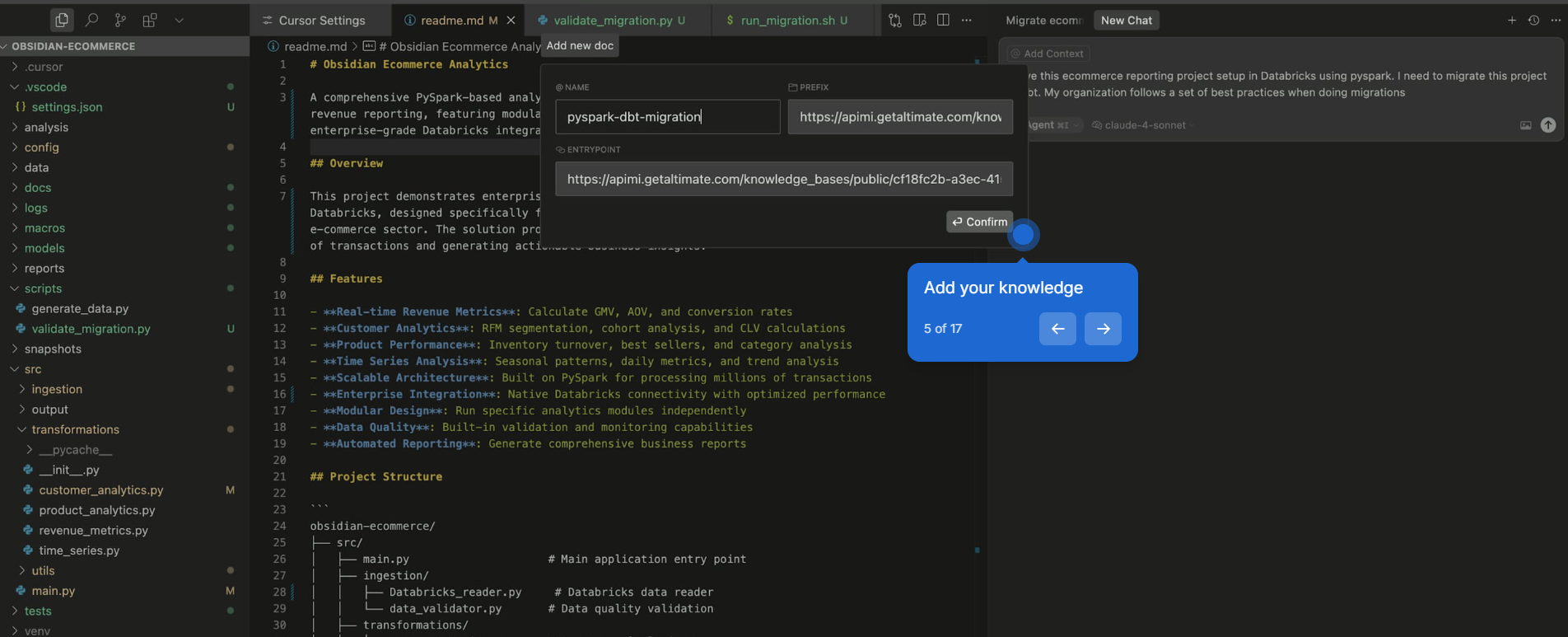Screen dimensions: 1568x637
Task: Open the Extensions view icon
Action: 149,20
